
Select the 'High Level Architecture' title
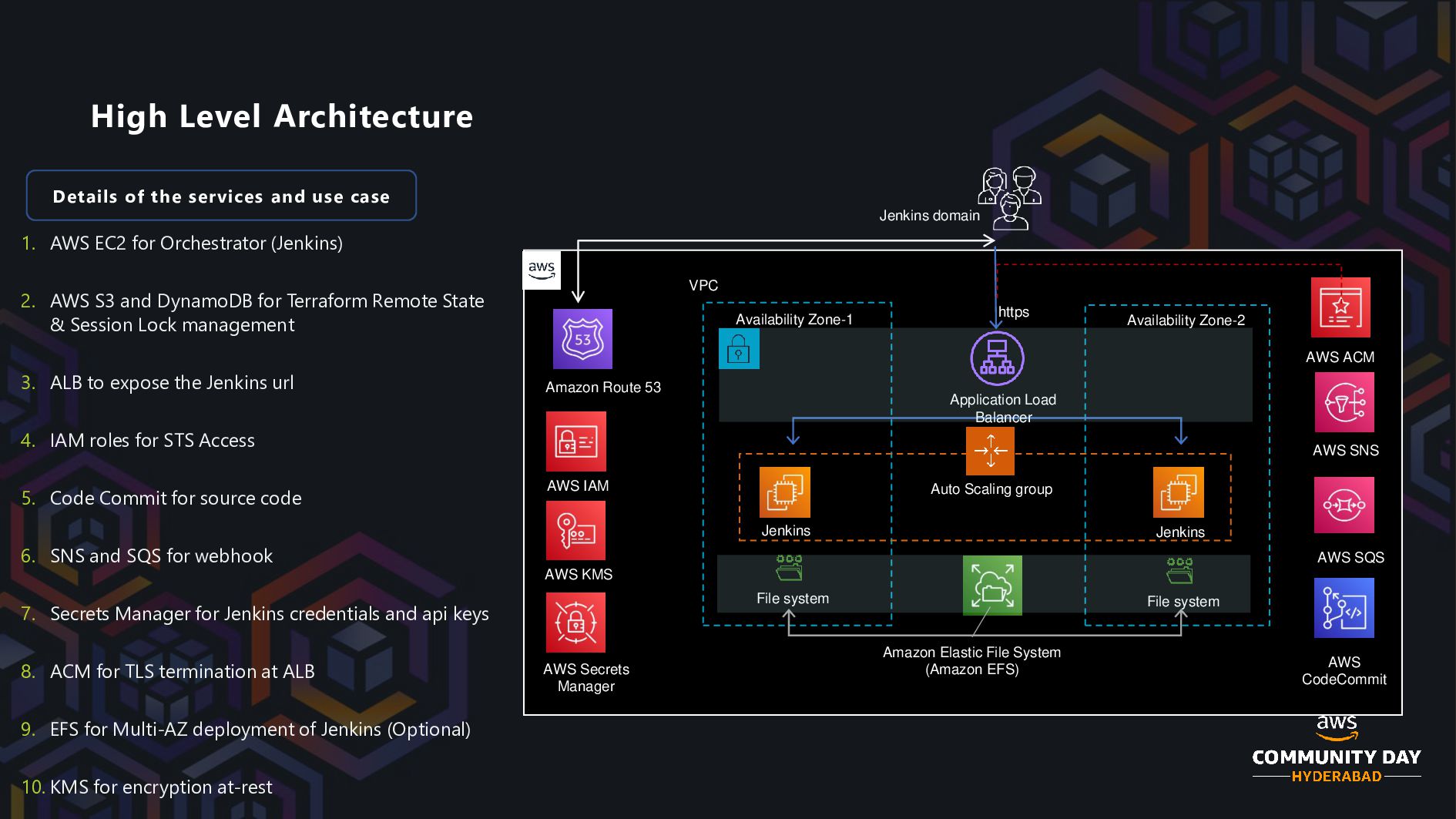click(282, 116)
